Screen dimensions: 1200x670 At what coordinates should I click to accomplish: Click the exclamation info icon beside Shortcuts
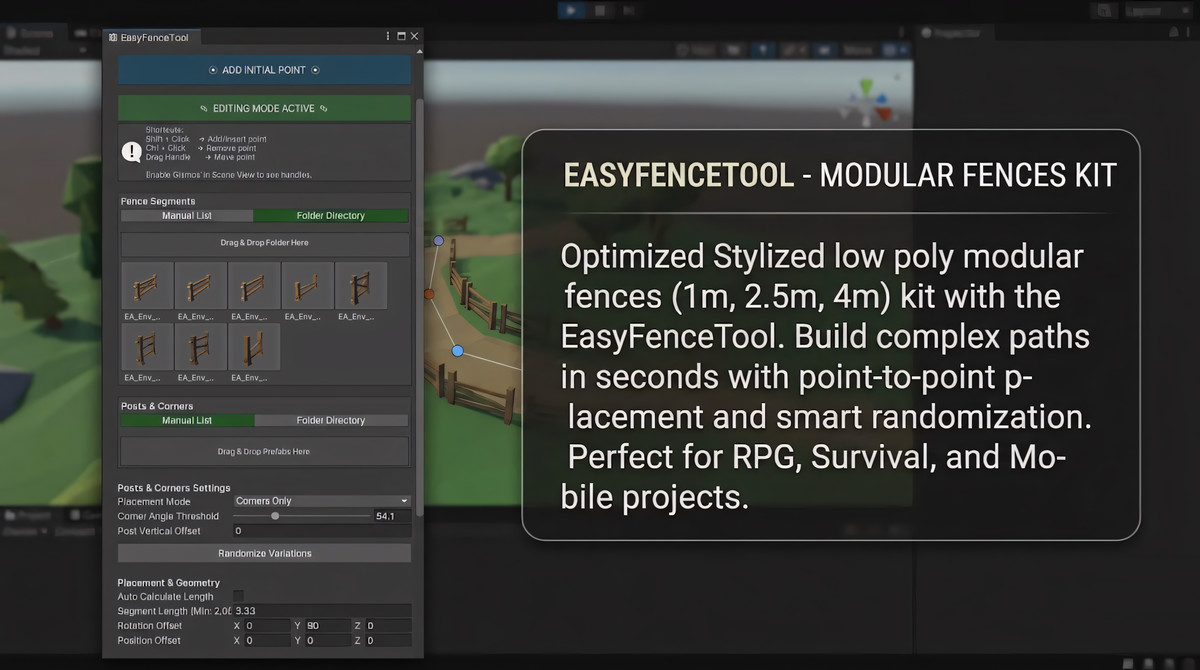click(132, 151)
